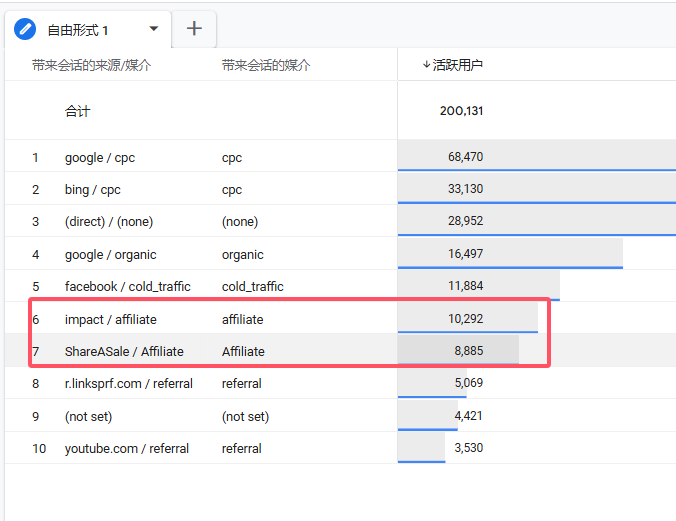Add a new tab with plus button
Viewport: 676px width, 521px height.
pos(194,29)
